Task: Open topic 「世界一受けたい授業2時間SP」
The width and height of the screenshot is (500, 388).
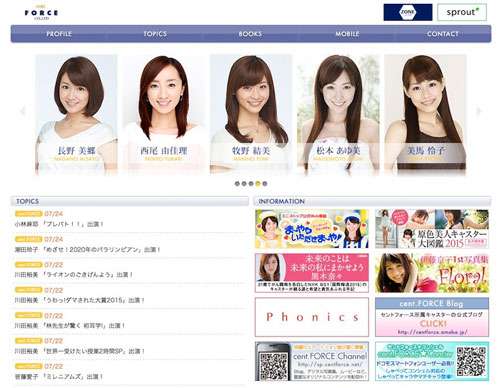Action: [80, 351]
